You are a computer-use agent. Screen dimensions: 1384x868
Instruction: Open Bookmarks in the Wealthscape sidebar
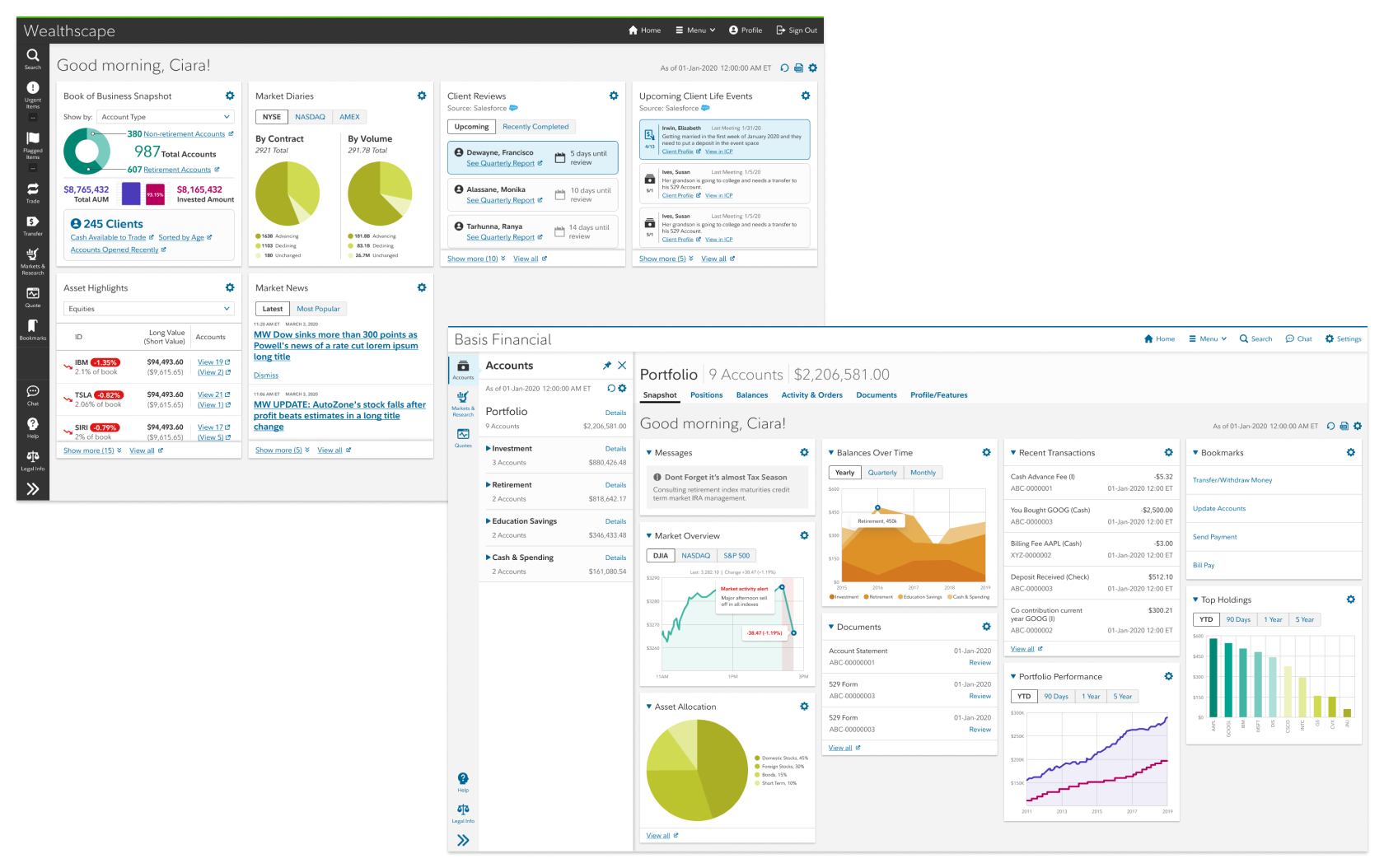click(x=33, y=329)
